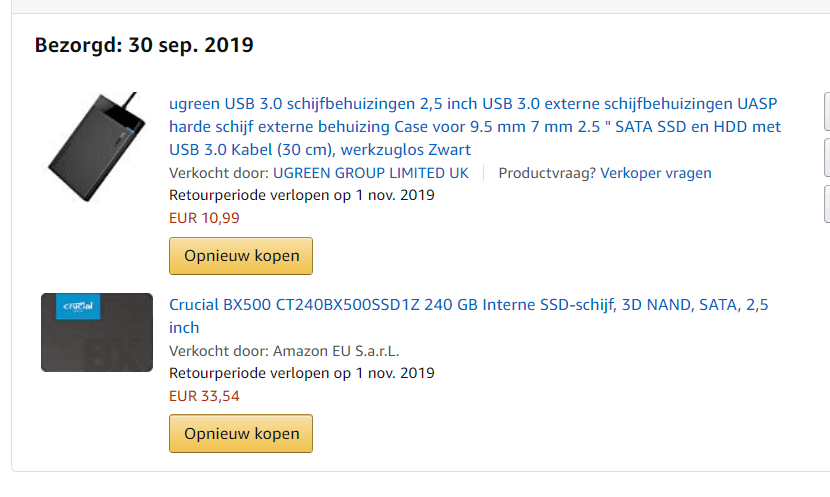Click the Bezorgd: 30 sep. 2019 heading
Image resolution: width=830 pixels, height=497 pixels.
point(144,45)
